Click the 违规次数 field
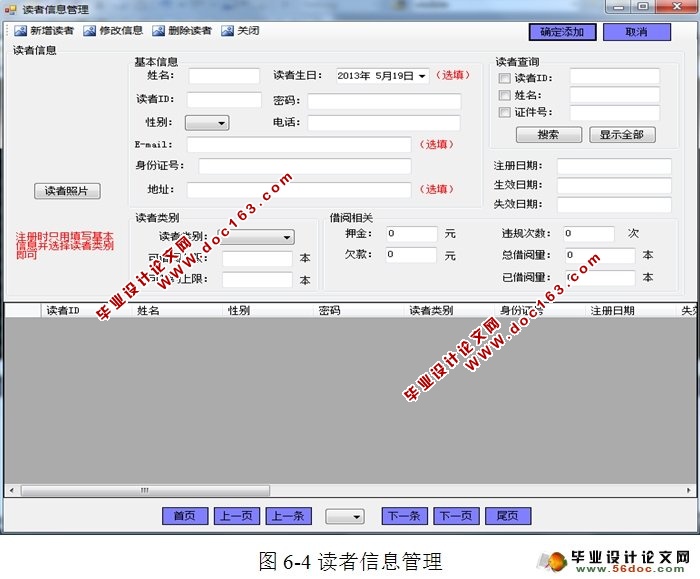 [589, 233]
